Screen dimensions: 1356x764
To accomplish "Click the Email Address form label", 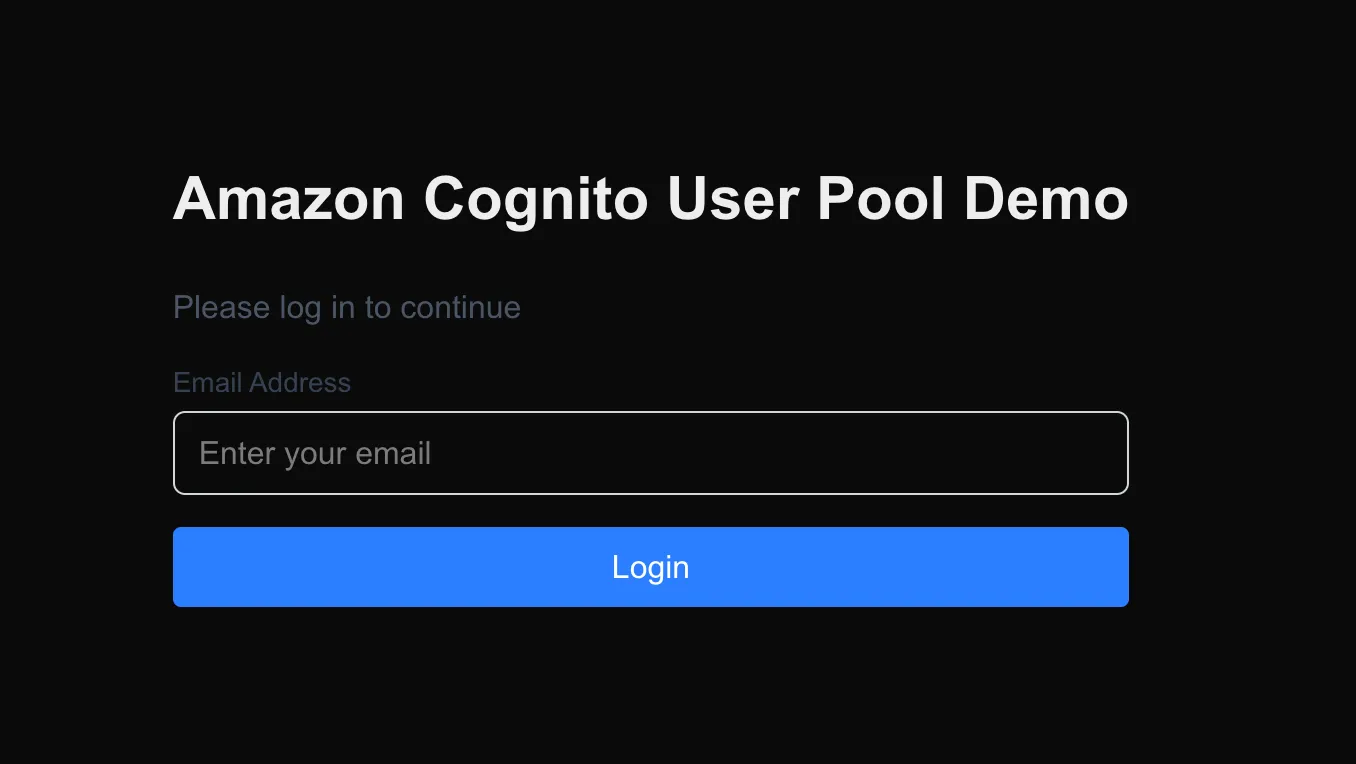I will click(261, 382).
